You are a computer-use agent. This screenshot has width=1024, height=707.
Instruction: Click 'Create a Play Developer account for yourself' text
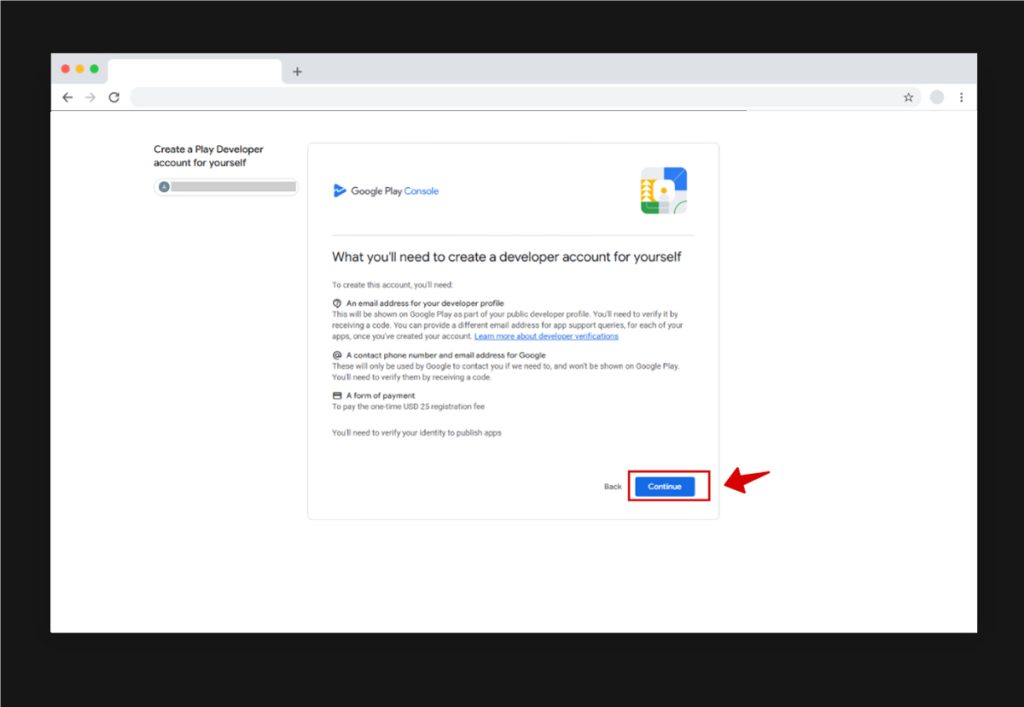click(208, 156)
